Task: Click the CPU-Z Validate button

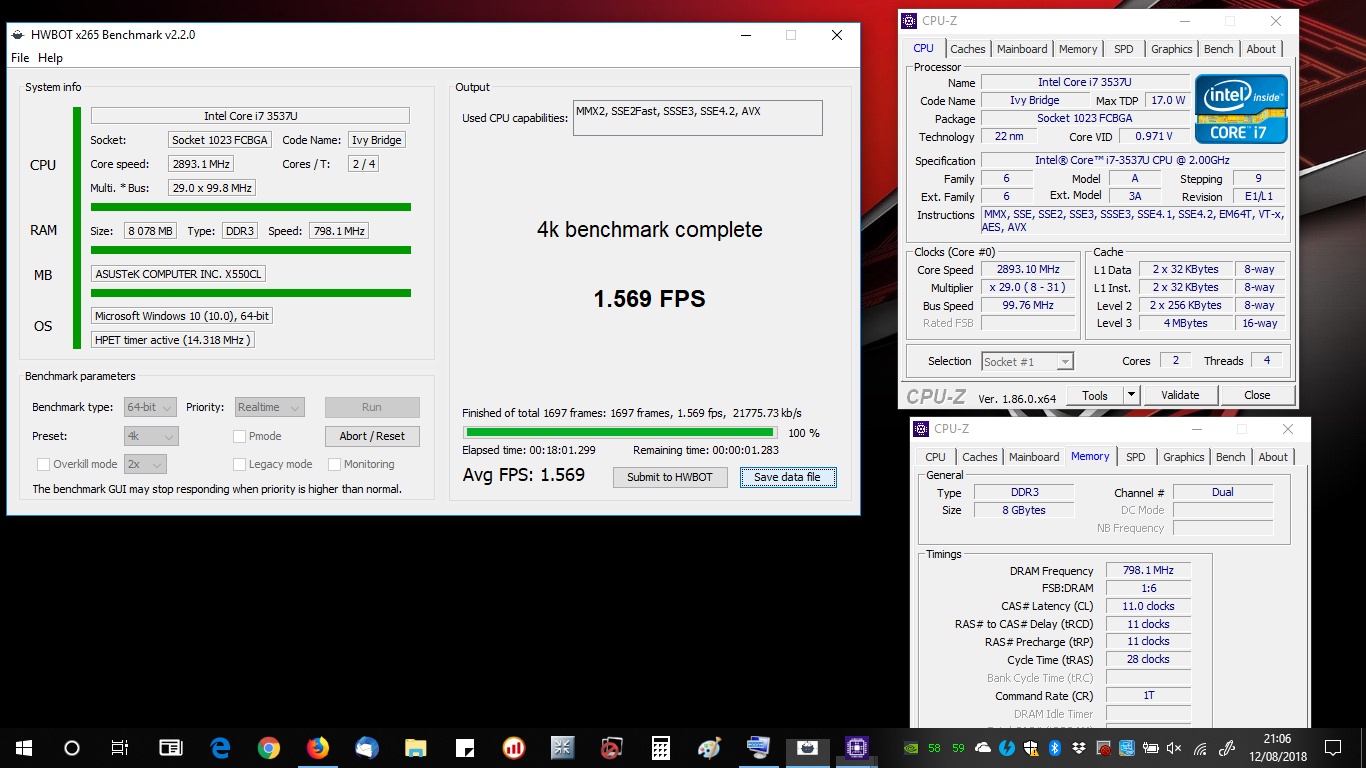Action: (1180, 395)
